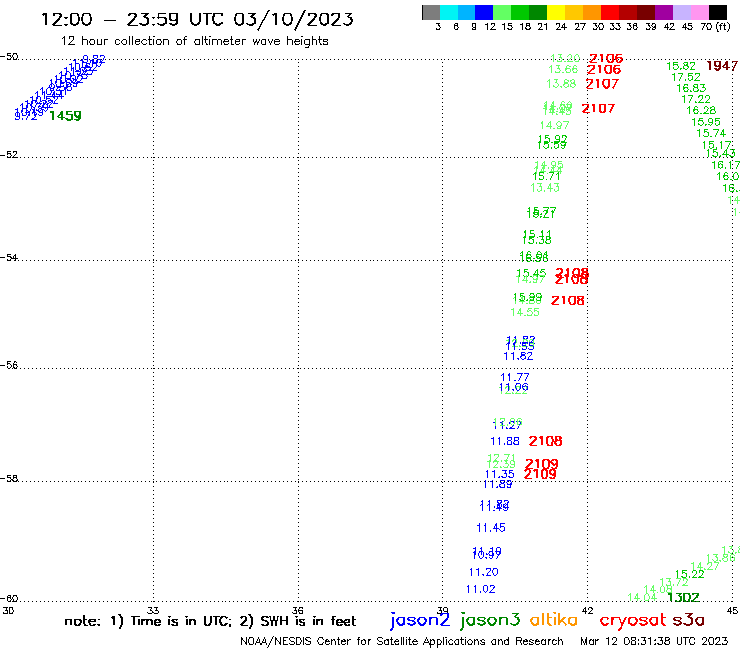Click wave height value 13.66

[x=563, y=69]
